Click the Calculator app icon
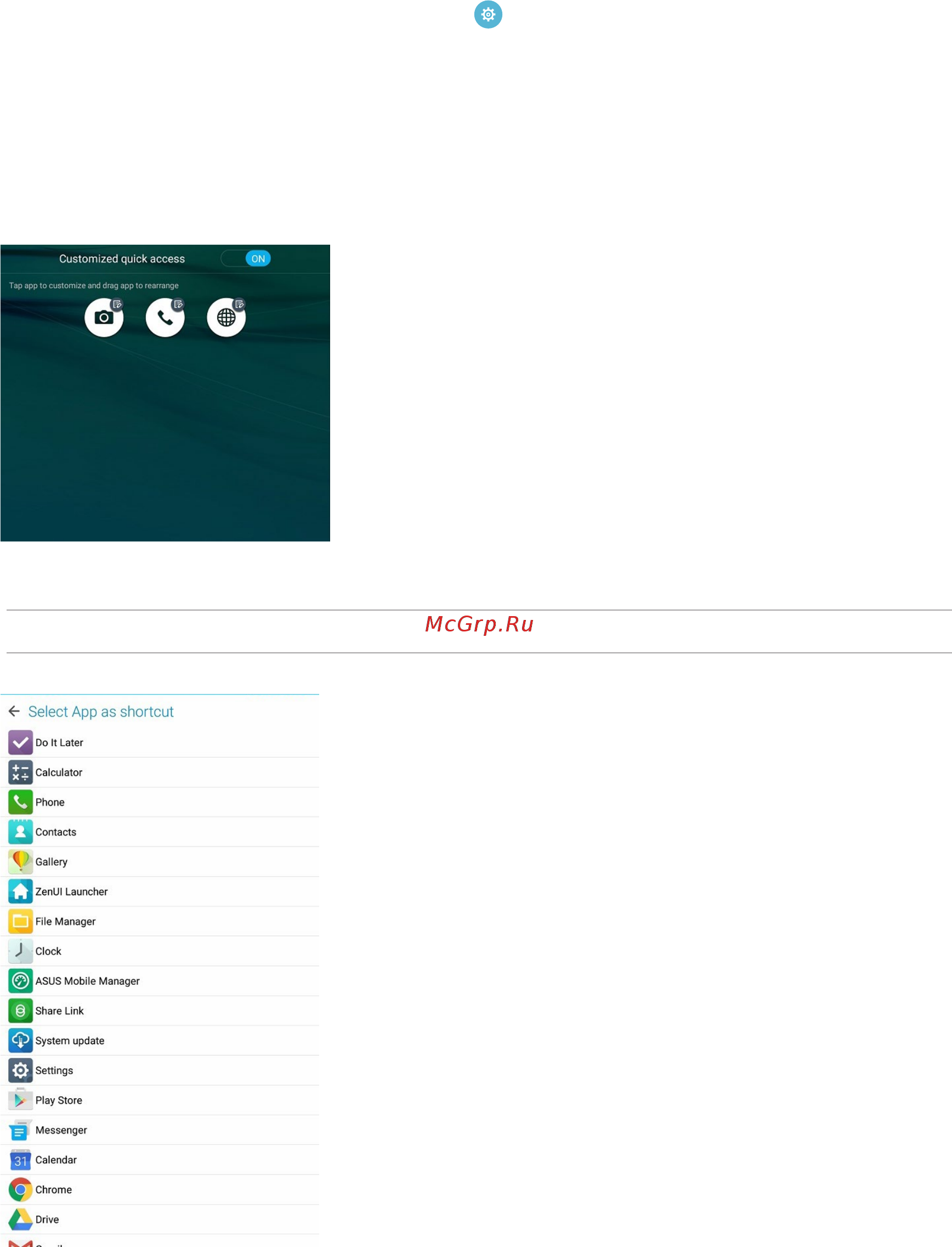Screen dimensions: 952x1247 click(20, 772)
